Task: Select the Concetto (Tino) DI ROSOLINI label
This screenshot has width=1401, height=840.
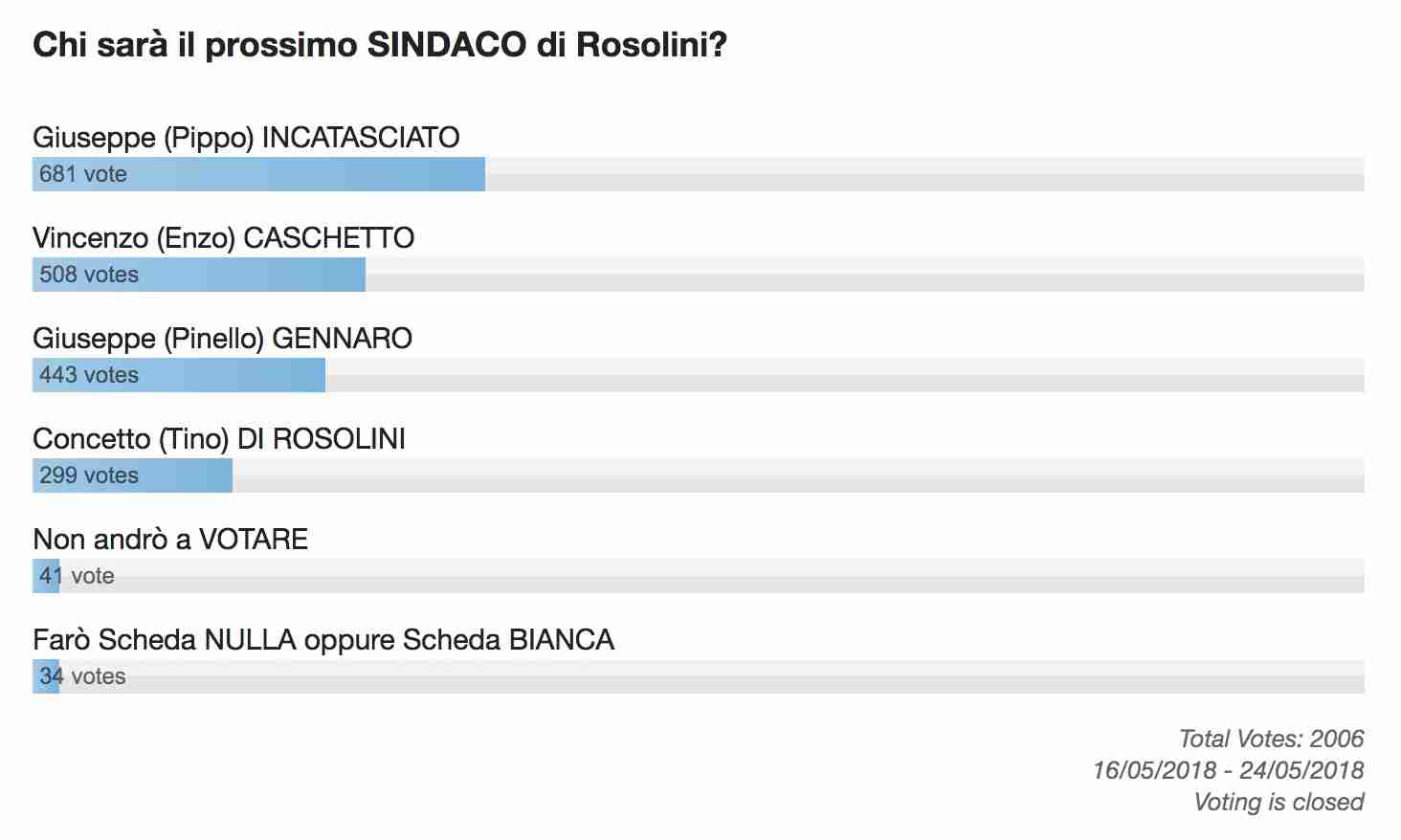Action: coord(219,439)
